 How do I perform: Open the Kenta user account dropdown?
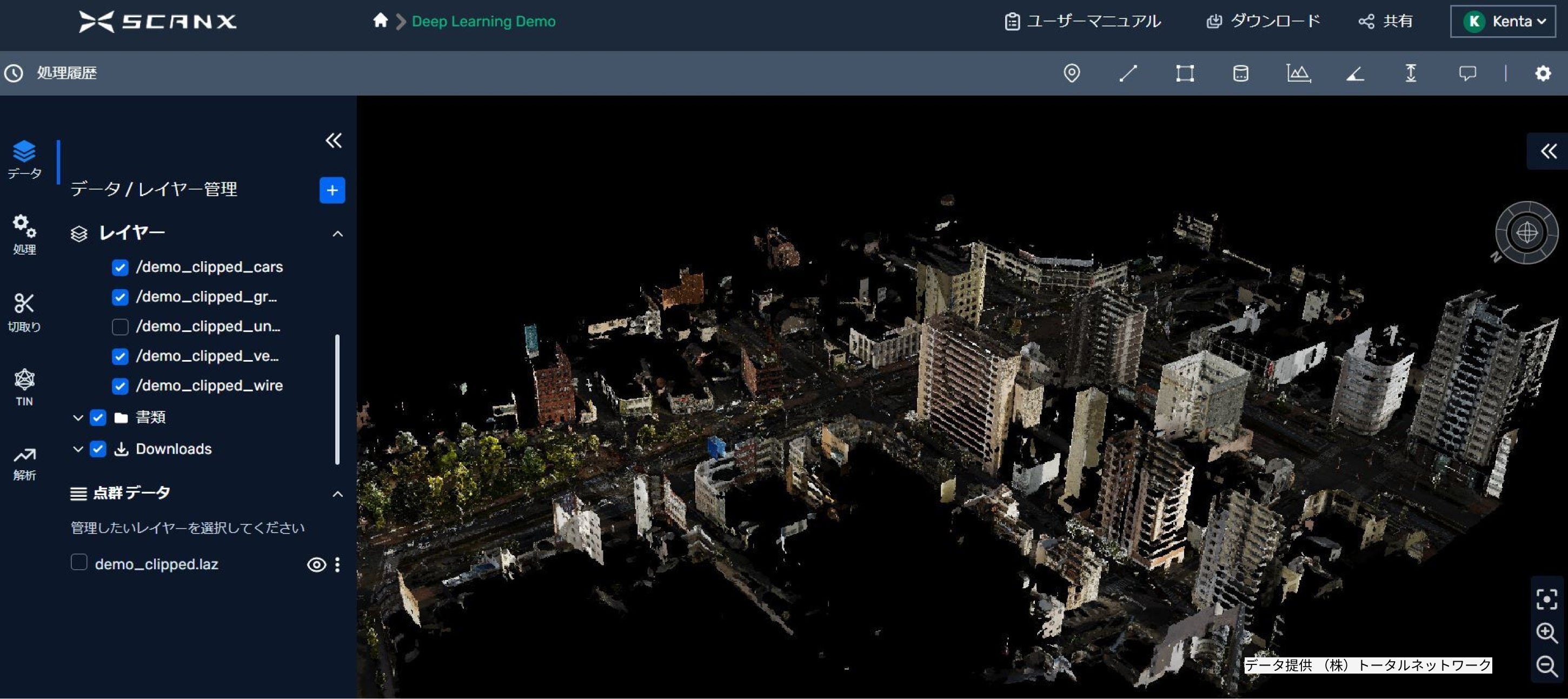pyautogui.click(x=1503, y=21)
